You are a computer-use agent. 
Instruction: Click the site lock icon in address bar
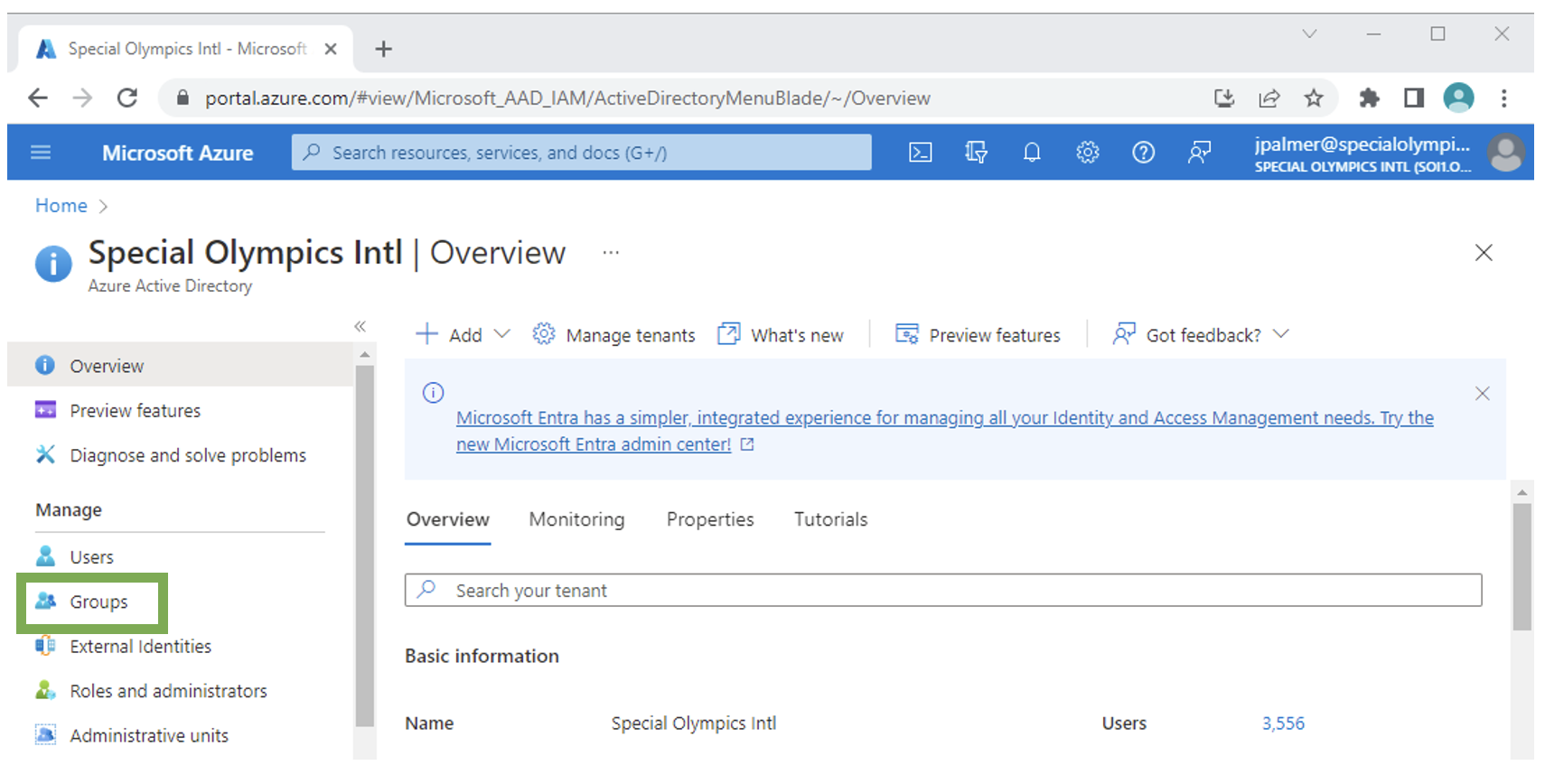coord(183,98)
